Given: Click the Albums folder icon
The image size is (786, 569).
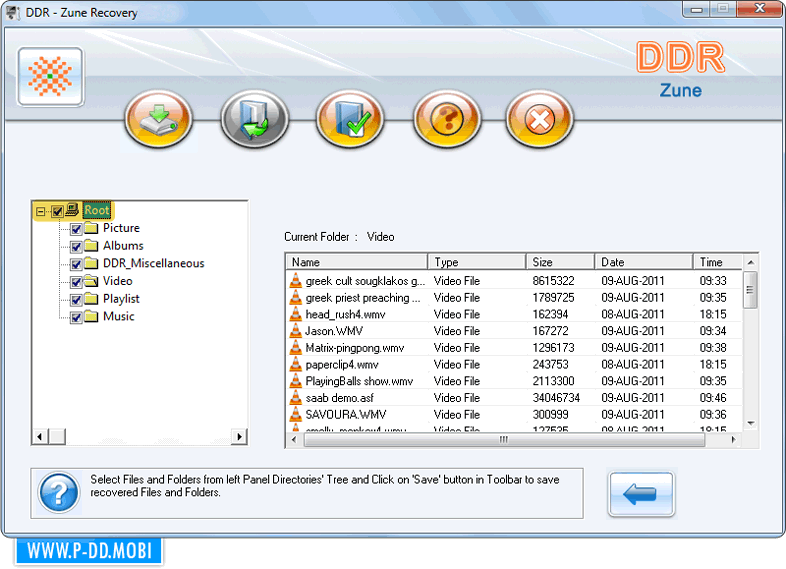Looking at the screenshot, I should tap(91, 246).
